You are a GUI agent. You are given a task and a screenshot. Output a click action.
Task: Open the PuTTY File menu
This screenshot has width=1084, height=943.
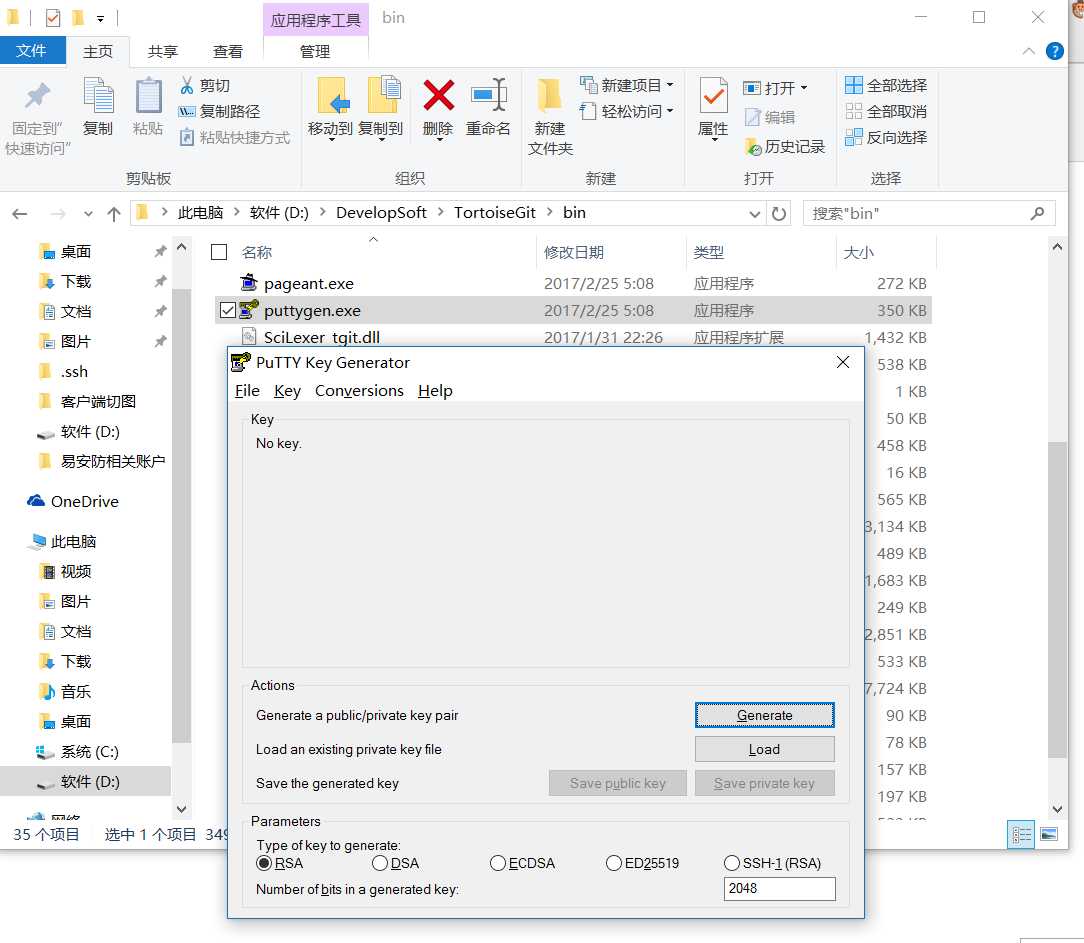click(247, 391)
